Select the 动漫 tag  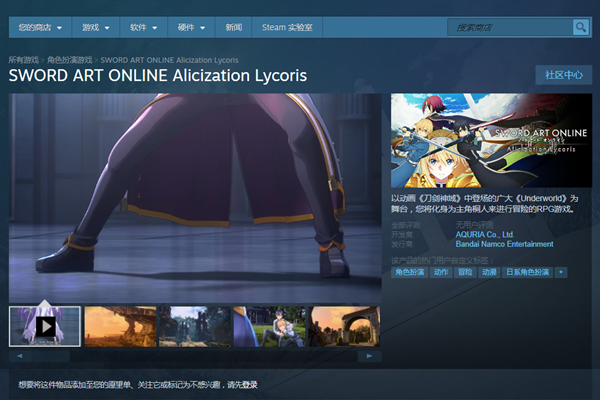489,272
